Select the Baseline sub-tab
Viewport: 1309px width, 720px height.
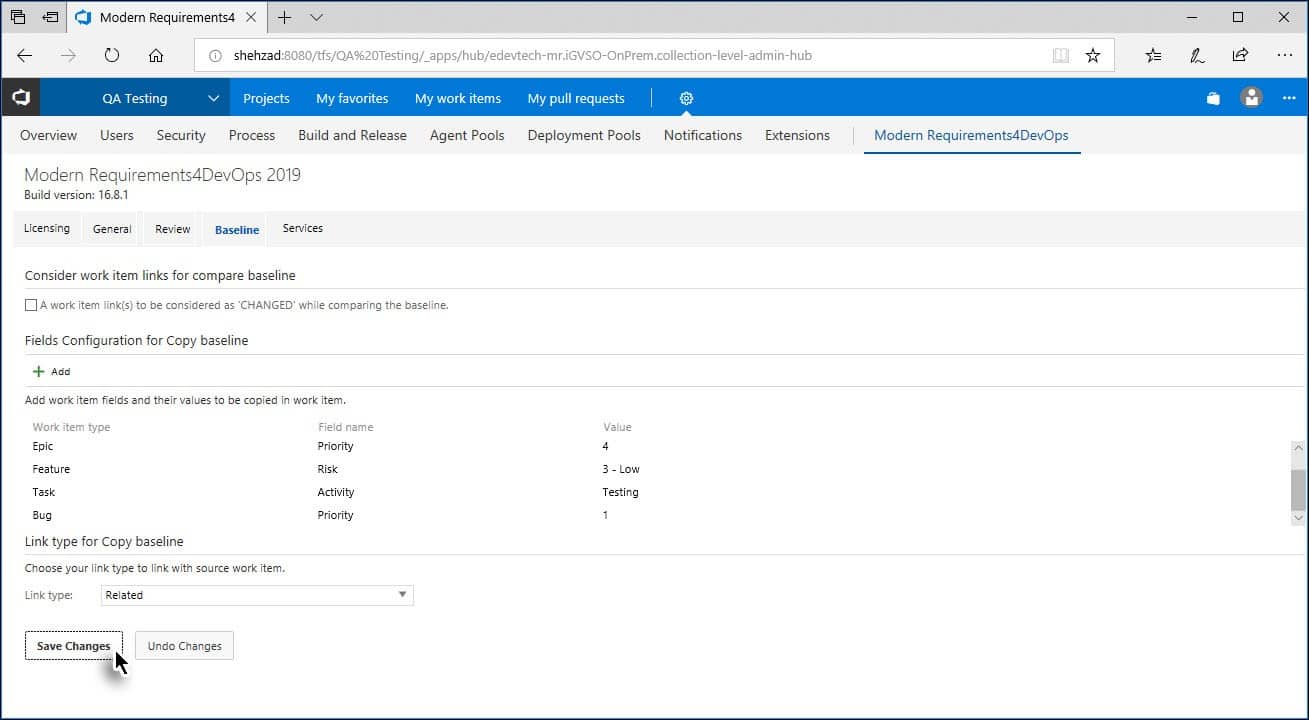point(237,229)
